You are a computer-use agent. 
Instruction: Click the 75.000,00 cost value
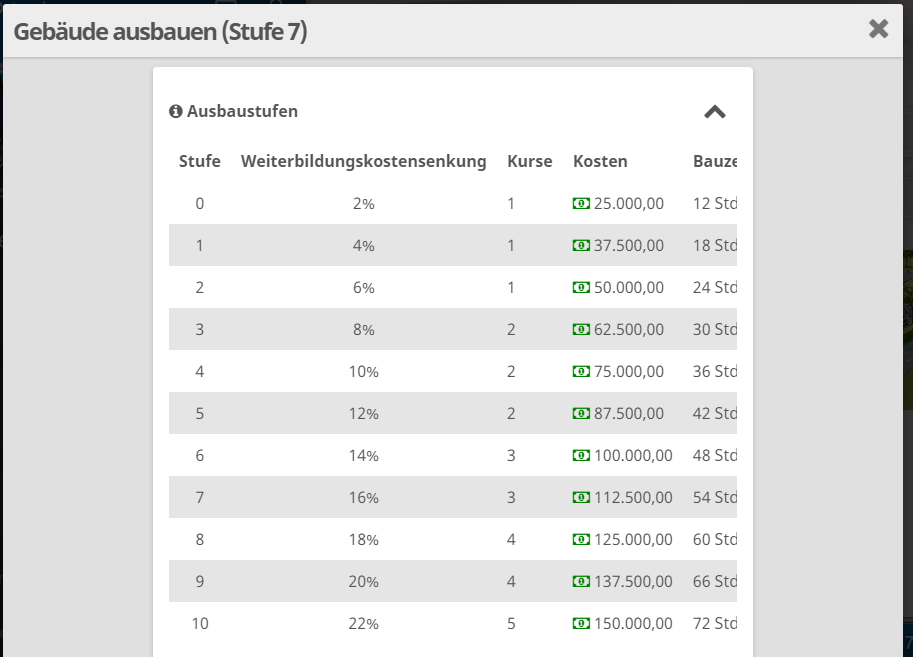point(629,371)
